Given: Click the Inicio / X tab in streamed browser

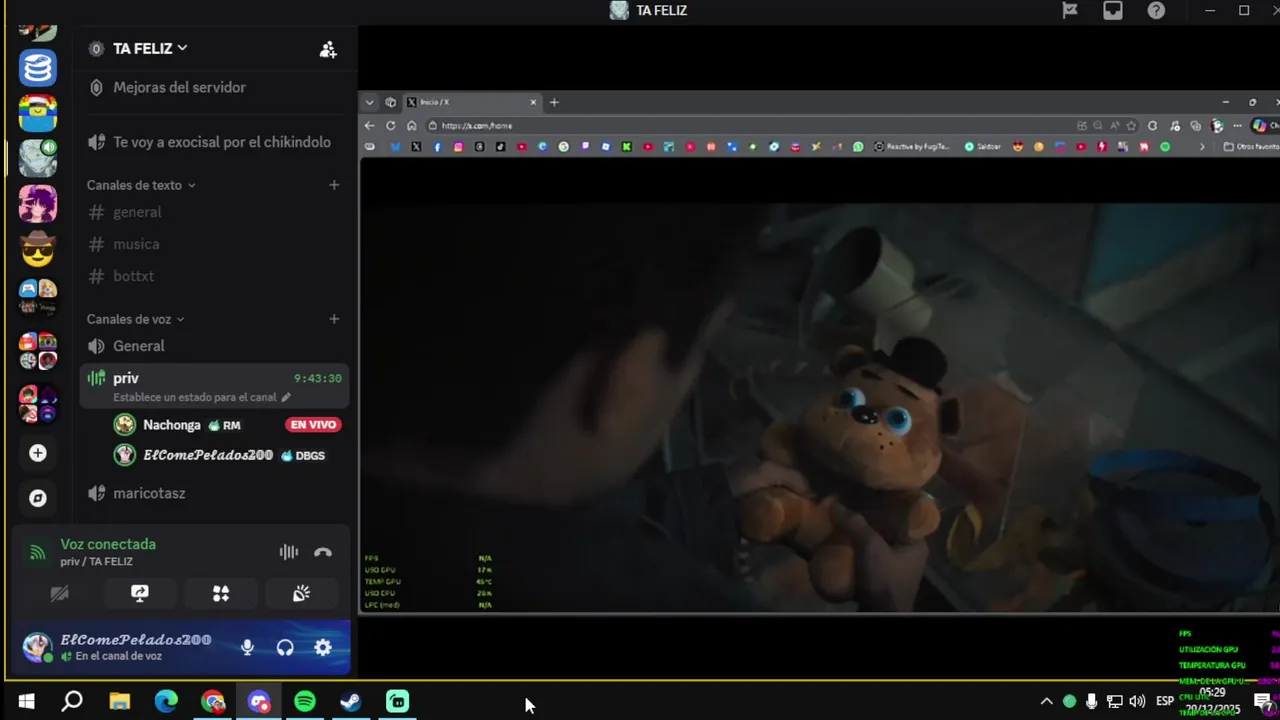Looking at the screenshot, I should click(471, 102).
